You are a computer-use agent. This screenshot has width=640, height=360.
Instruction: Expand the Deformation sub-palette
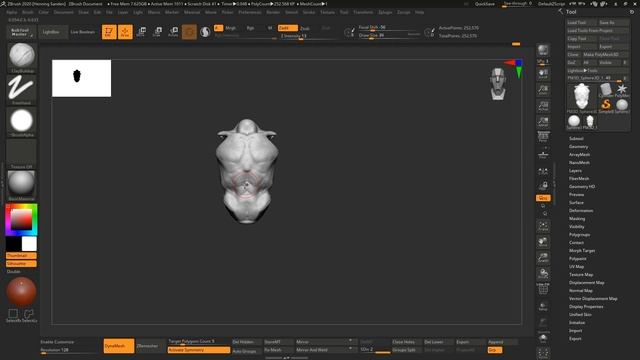pyautogui.click(x=581, y=211)
